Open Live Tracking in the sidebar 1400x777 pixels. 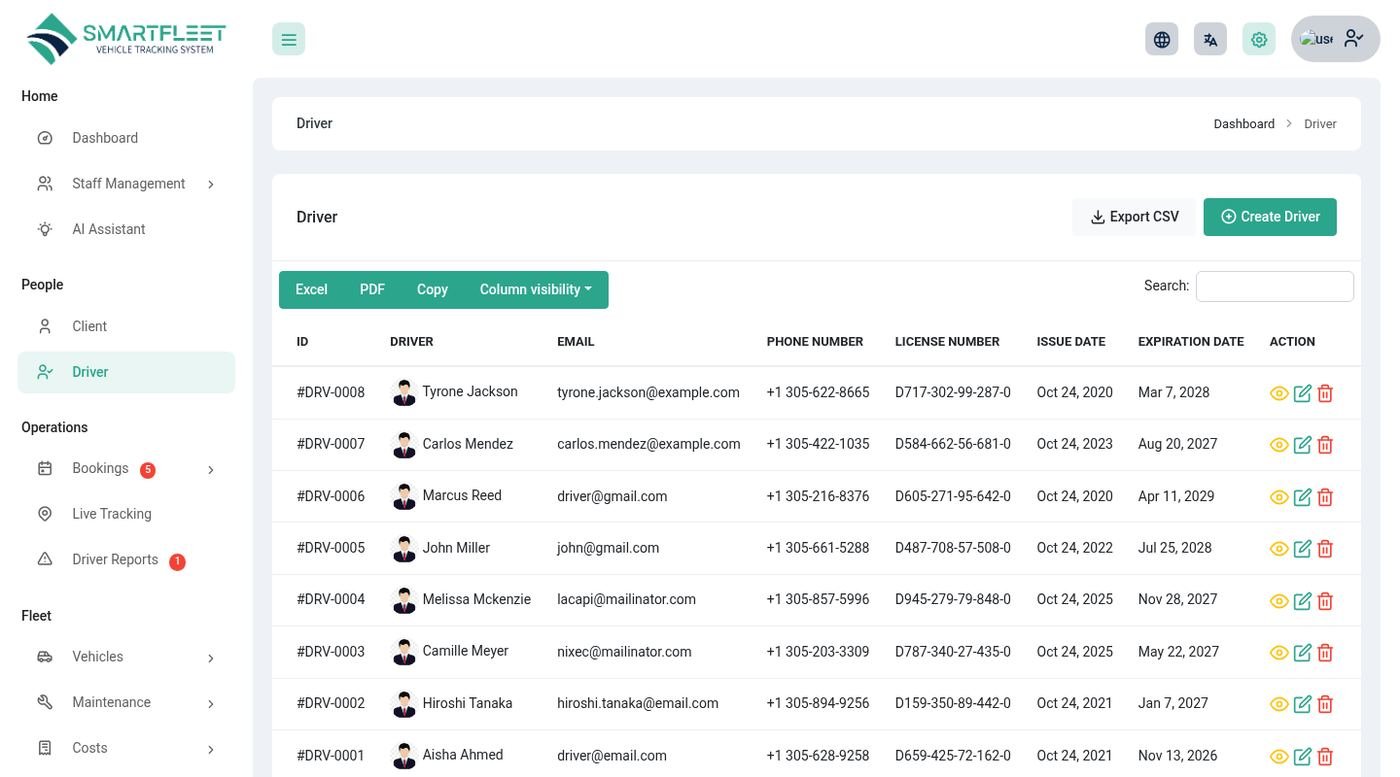pos(126,514)
